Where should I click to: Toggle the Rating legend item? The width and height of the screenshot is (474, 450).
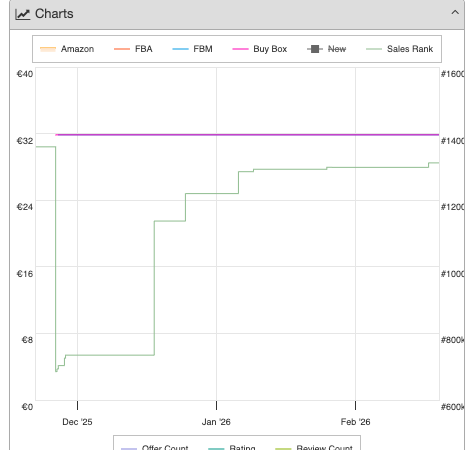[232, 447]
